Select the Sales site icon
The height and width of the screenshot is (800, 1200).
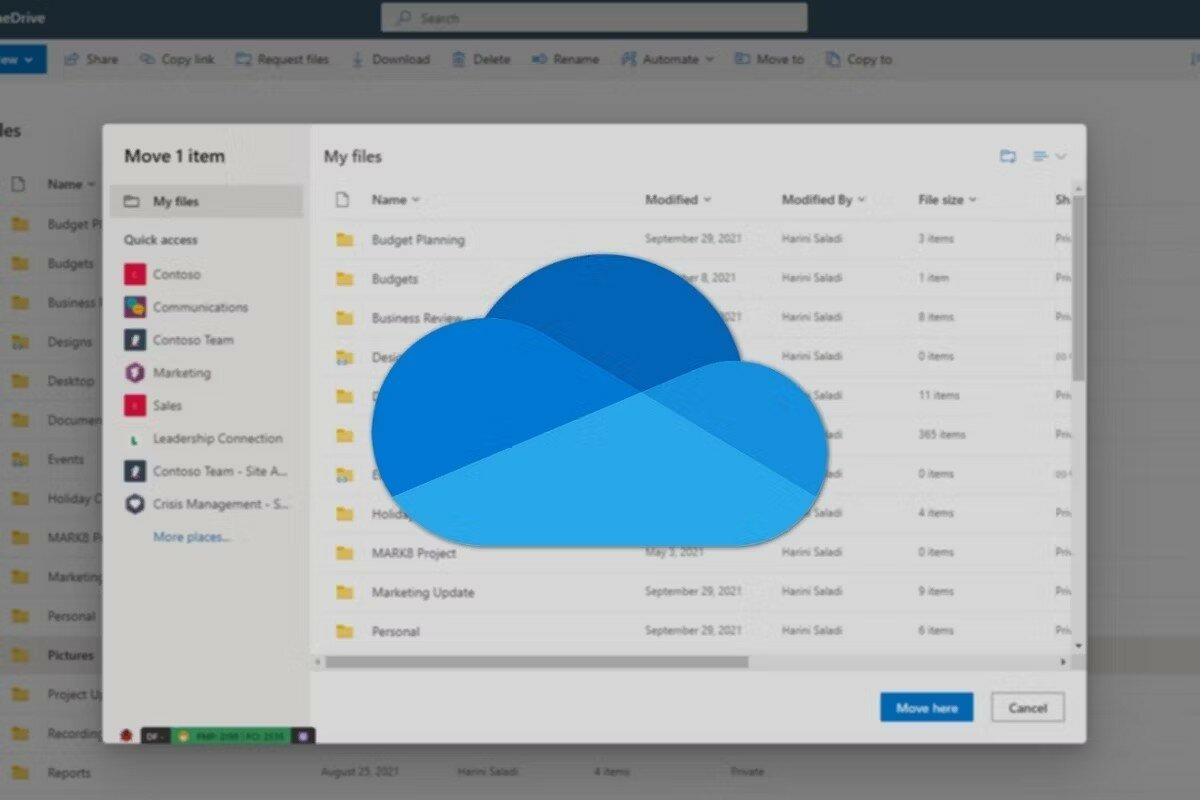135,406
